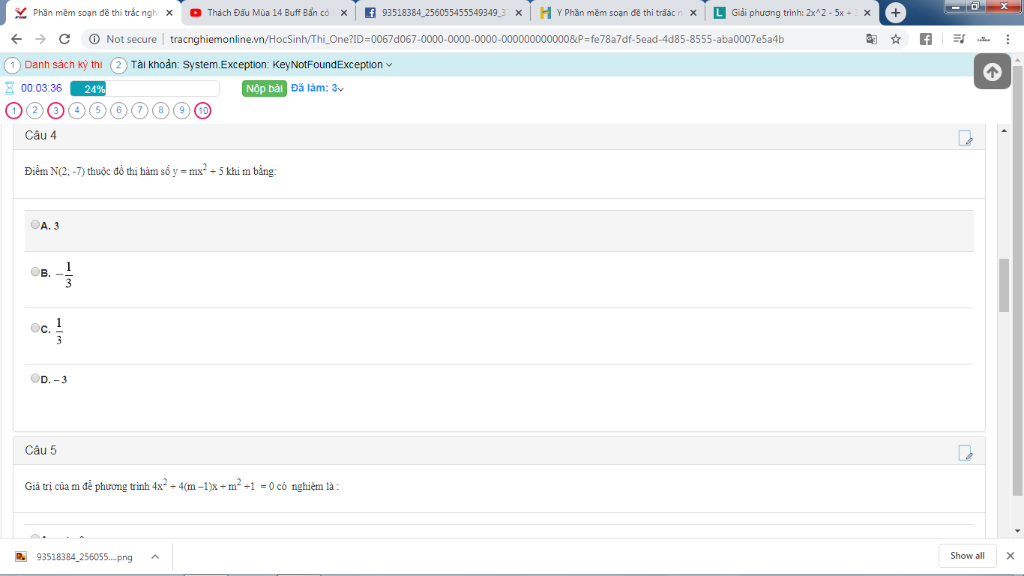Open a new tab with the plus button
The width and height of the screenshot is (1024, 576).
tap(895, 12)
